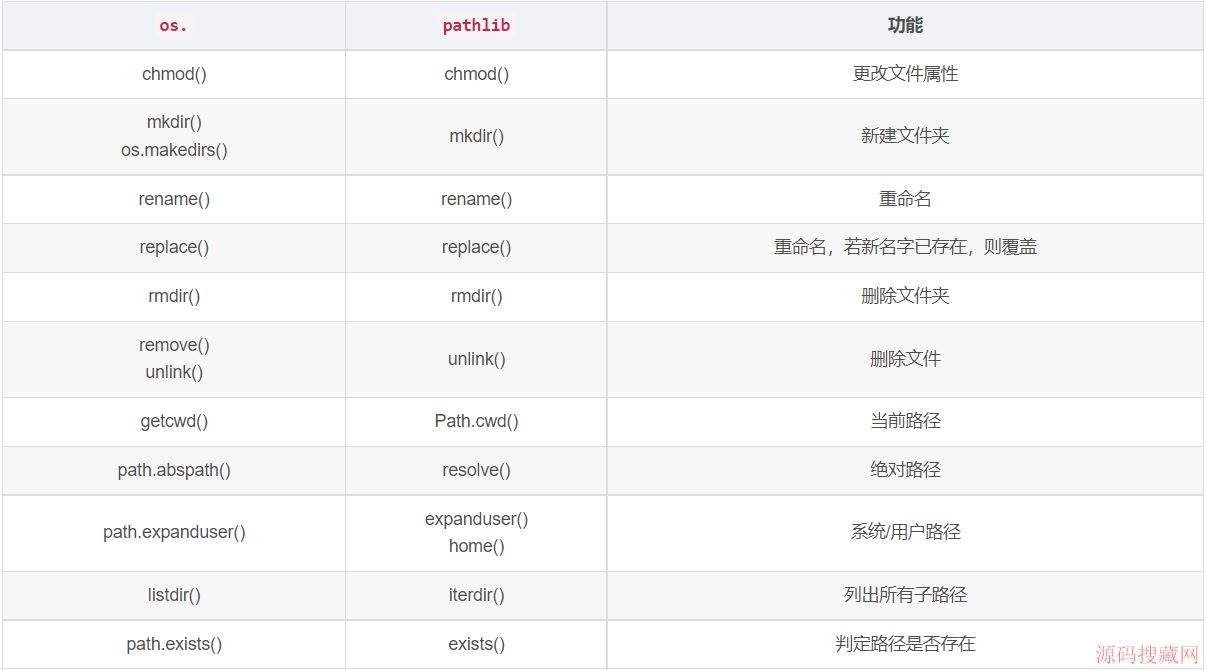Click the home() text in pathlib column
This screenshot has height=670, width=1207.
pyautogui.click(x=476, y=546)
